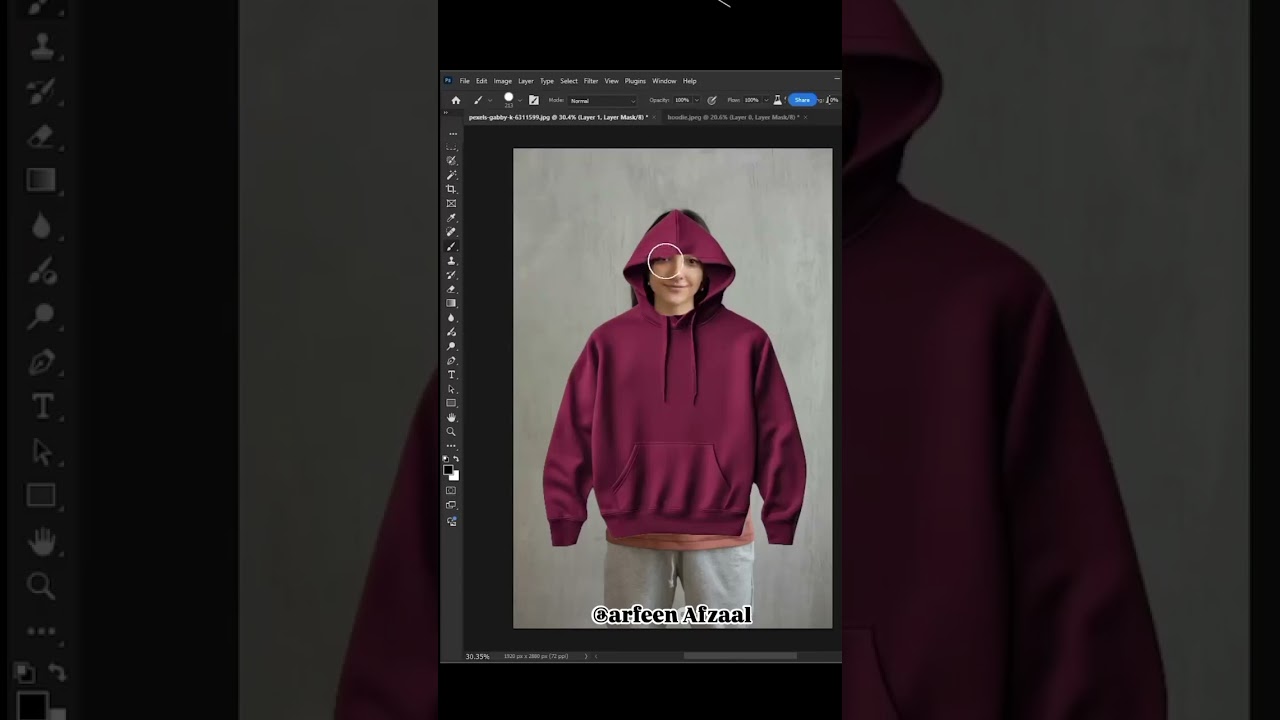The width and height of the screenshot is (1280, 720).
Task: Switch to the hoodie.jpeg document tab
Action: [733, 117]
